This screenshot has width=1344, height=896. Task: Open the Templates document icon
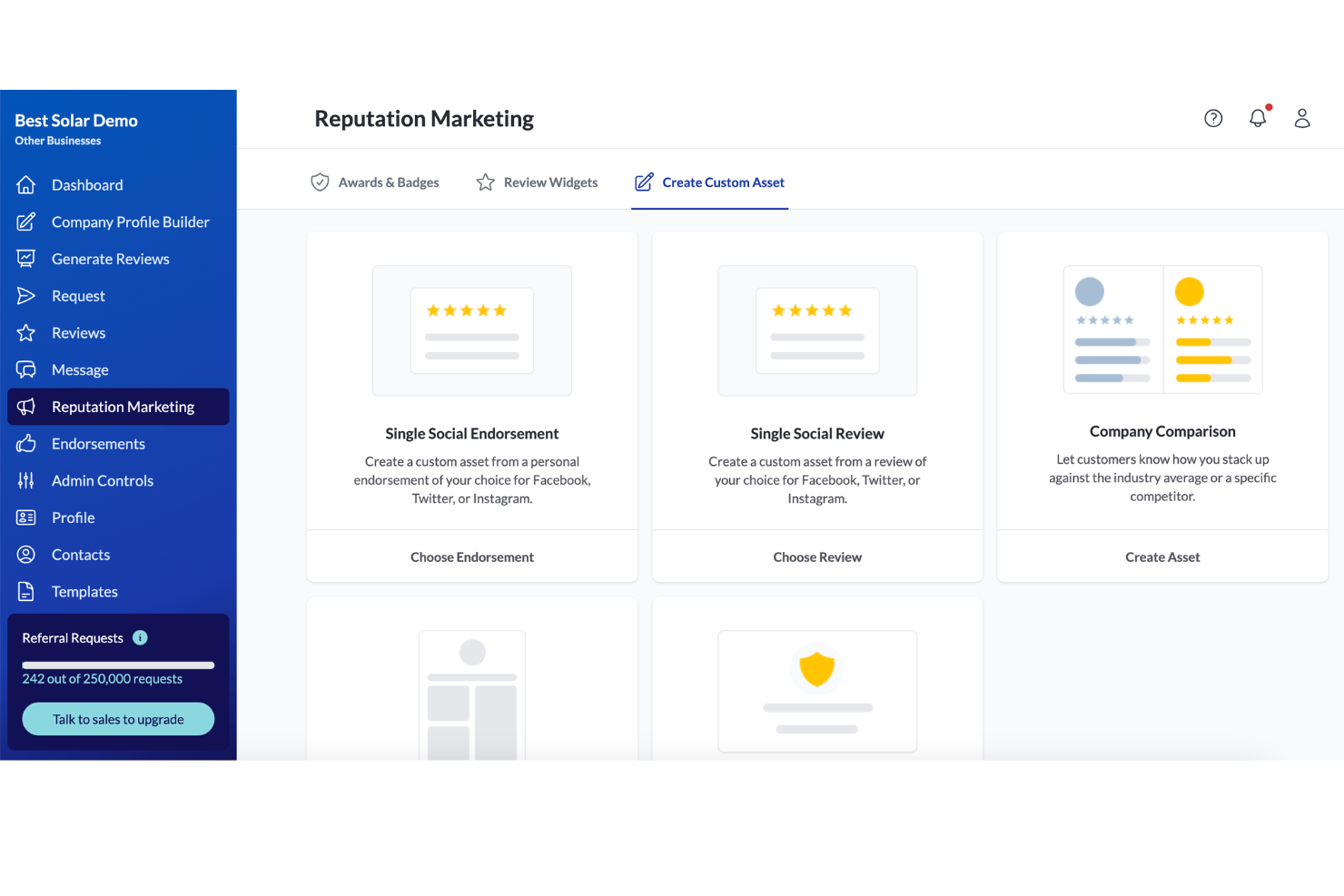(27, 591)
